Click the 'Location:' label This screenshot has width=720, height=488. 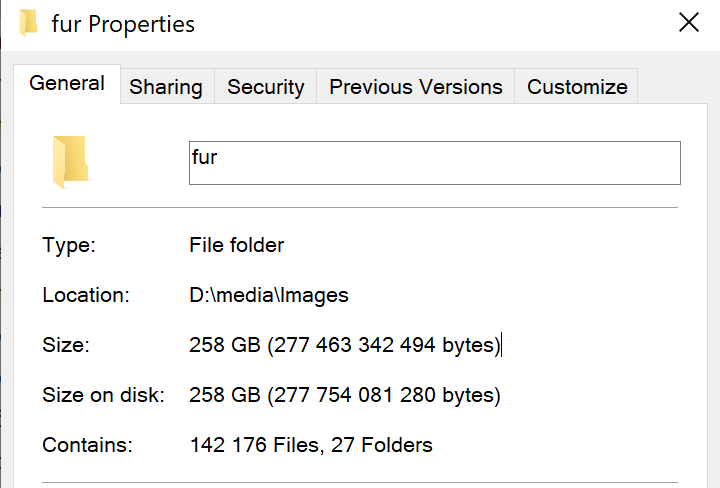click(x=86, y=295)
